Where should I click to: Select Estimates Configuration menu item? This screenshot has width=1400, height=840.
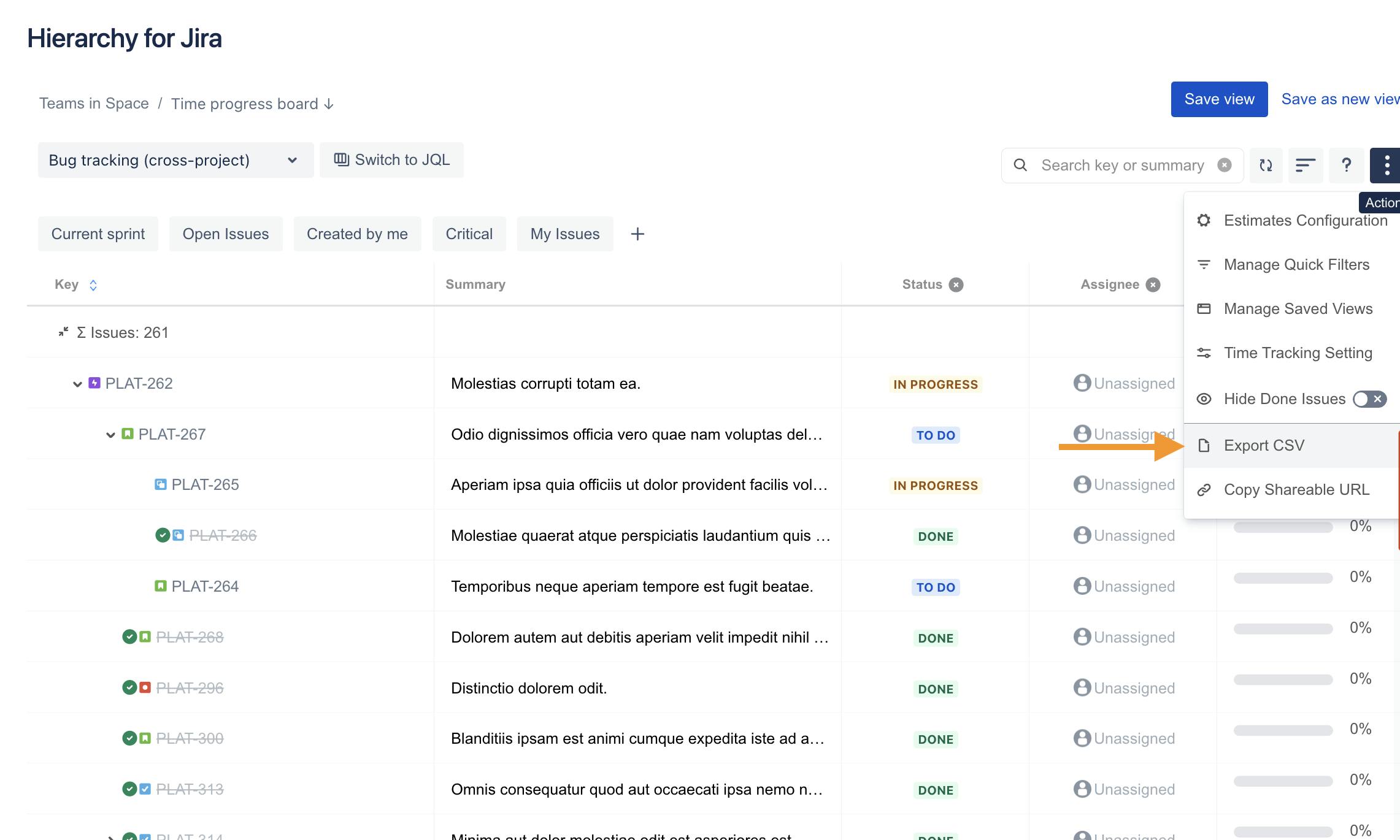point(1292,220)
